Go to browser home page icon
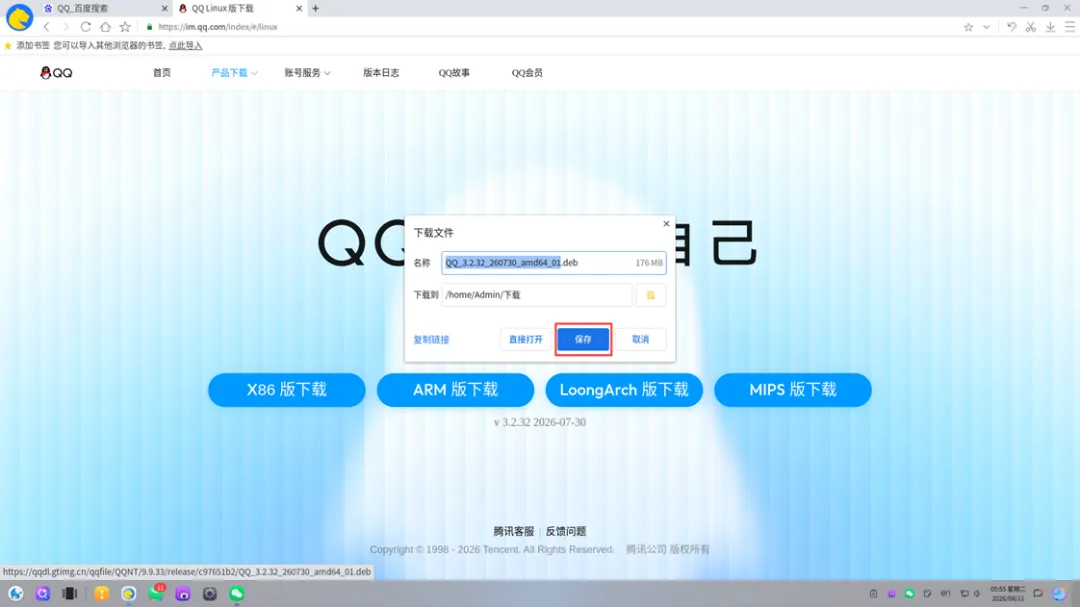 tap(105, 27)
